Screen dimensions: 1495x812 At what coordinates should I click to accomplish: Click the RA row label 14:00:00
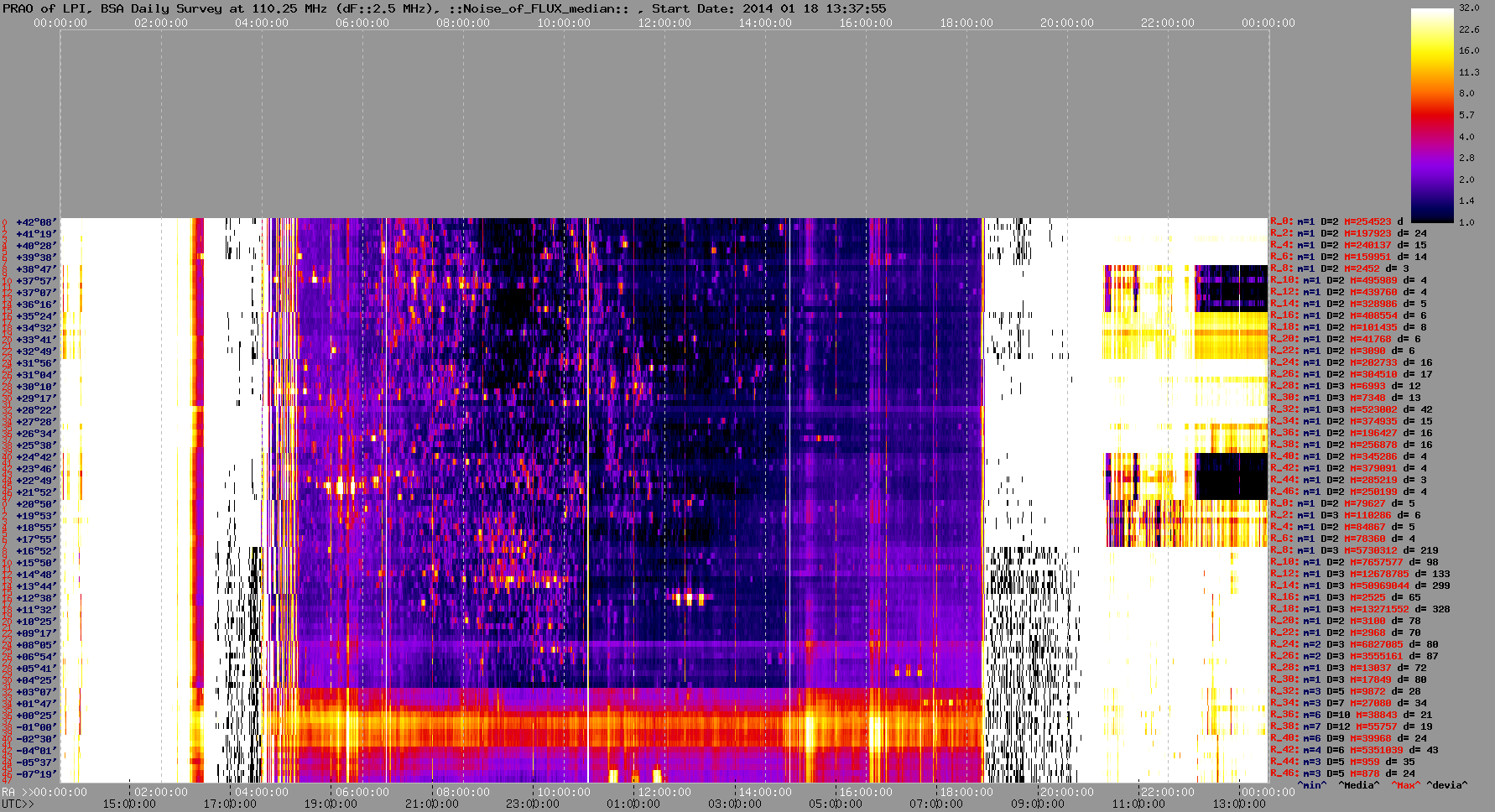click(x=765, y=792)
